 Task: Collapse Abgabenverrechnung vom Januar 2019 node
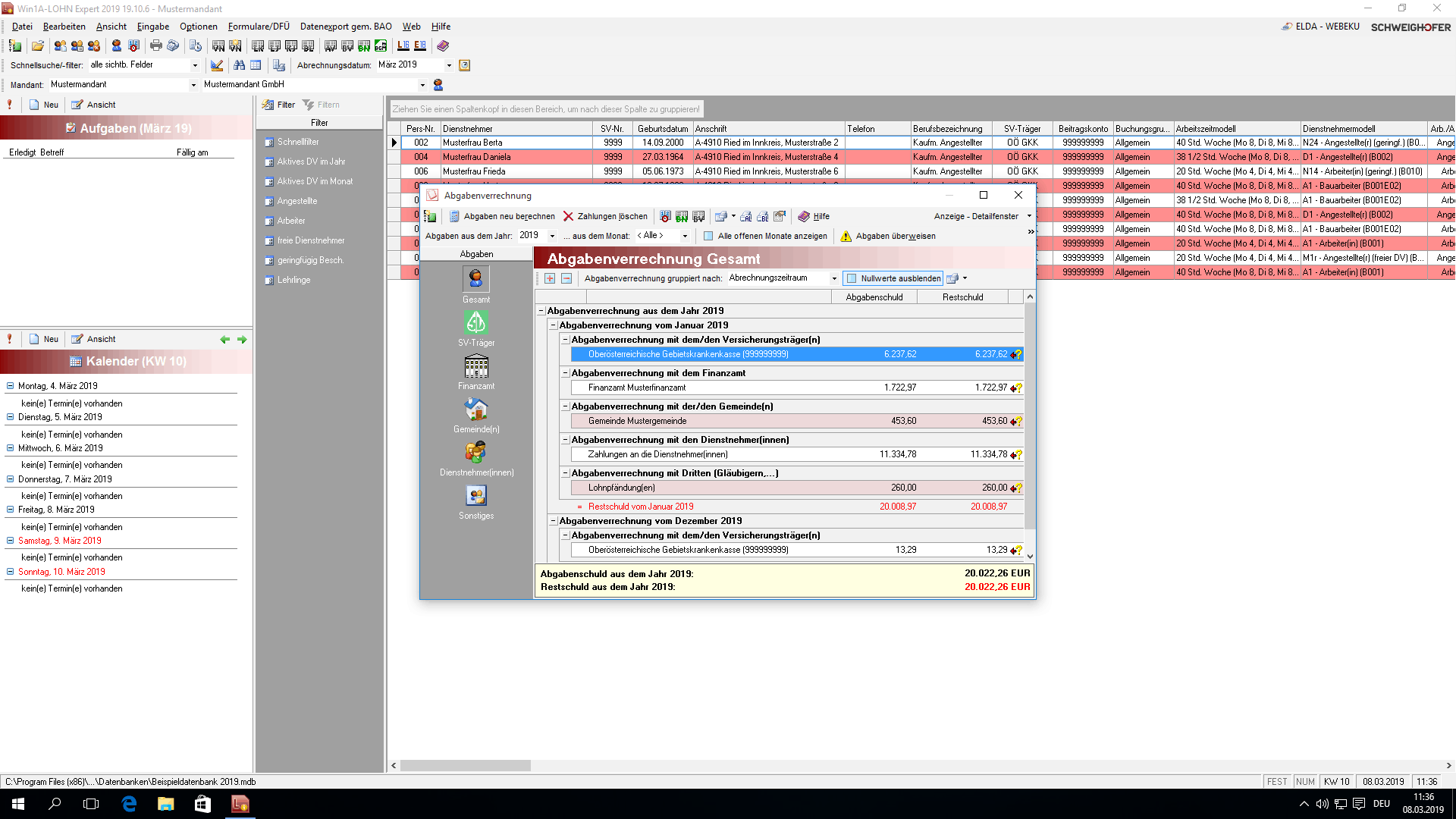(x=554, y=325)
